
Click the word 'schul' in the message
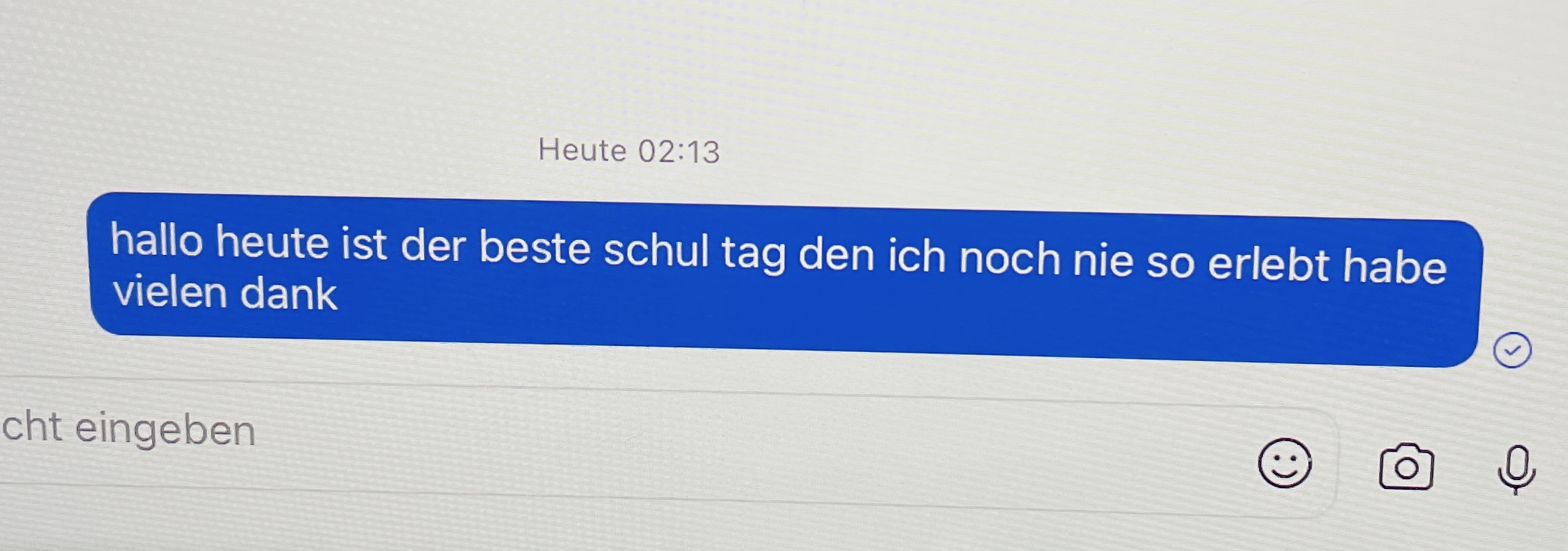pyautogui.click(x=656, y=250)
